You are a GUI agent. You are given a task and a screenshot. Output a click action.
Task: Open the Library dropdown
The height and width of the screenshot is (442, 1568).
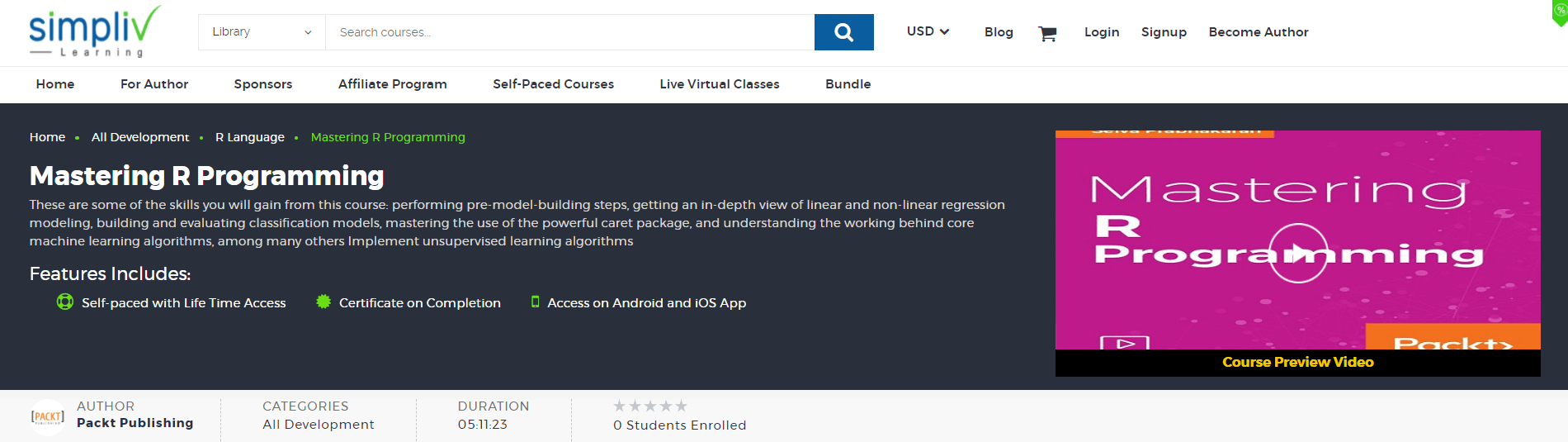point(262,32)
